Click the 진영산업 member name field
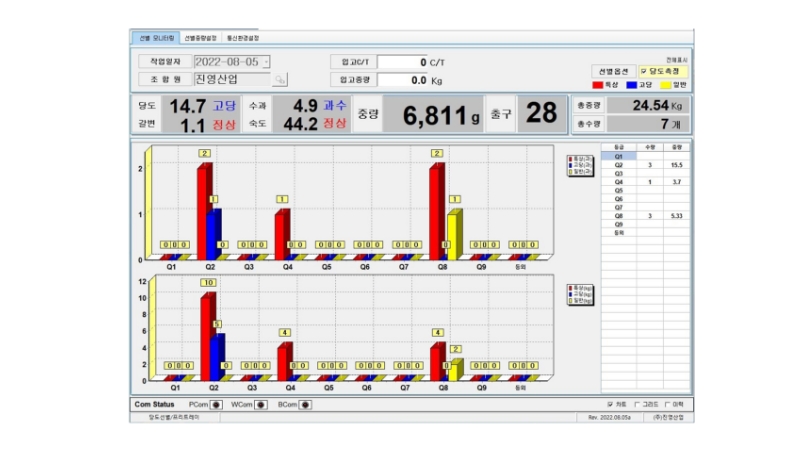800x460 pixels. pyautogui.click(x=232, y=80)
